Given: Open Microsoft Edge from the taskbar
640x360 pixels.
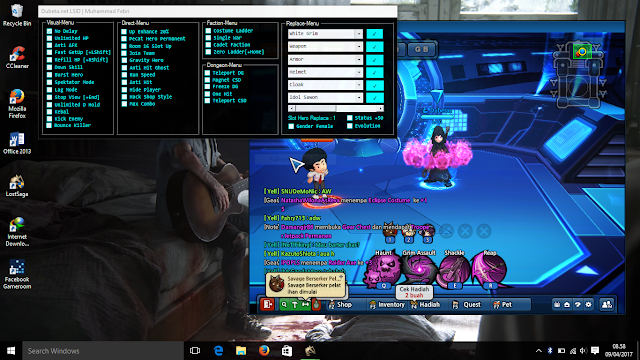Looking at the screenshot, I should pyautogui.click(x=218, y=351).
